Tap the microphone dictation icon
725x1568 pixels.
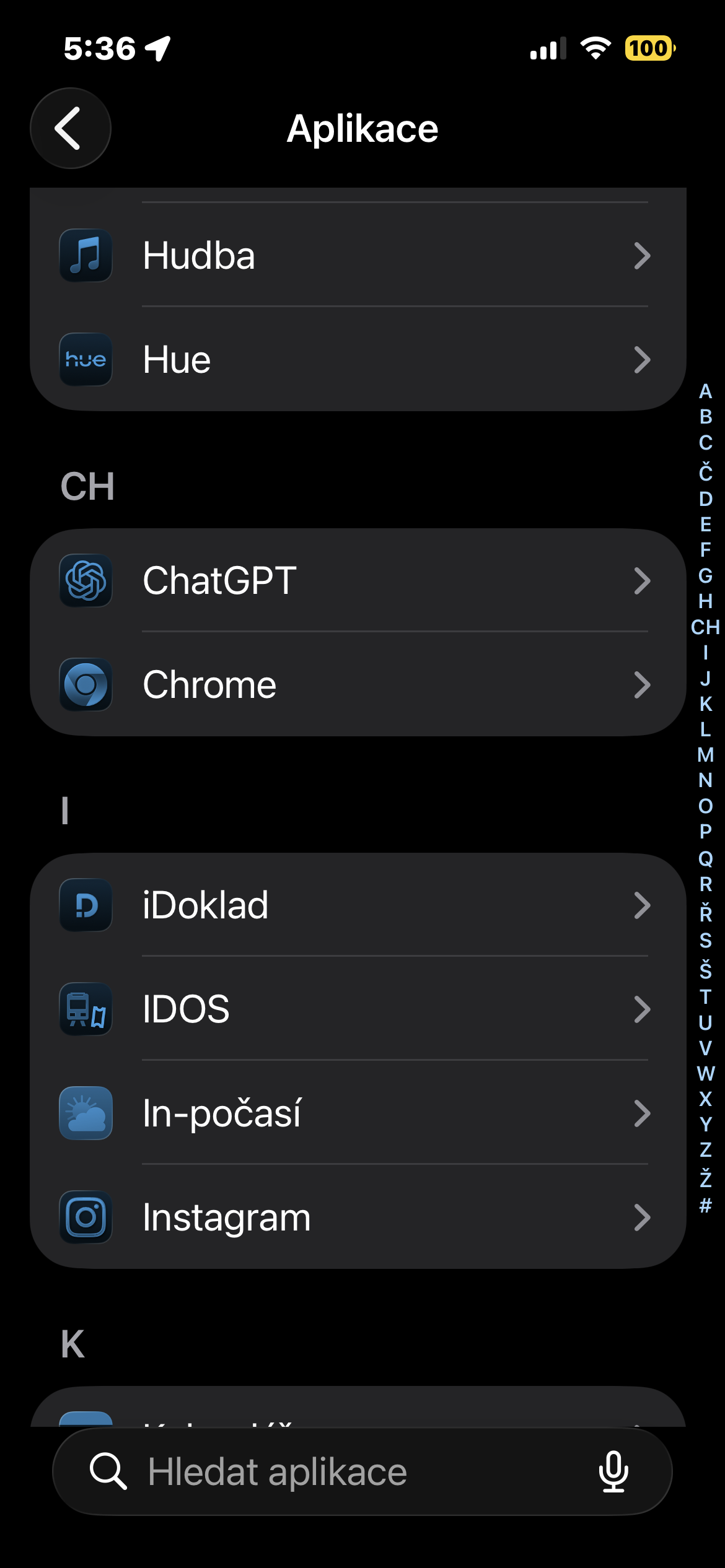(613, 1471)
